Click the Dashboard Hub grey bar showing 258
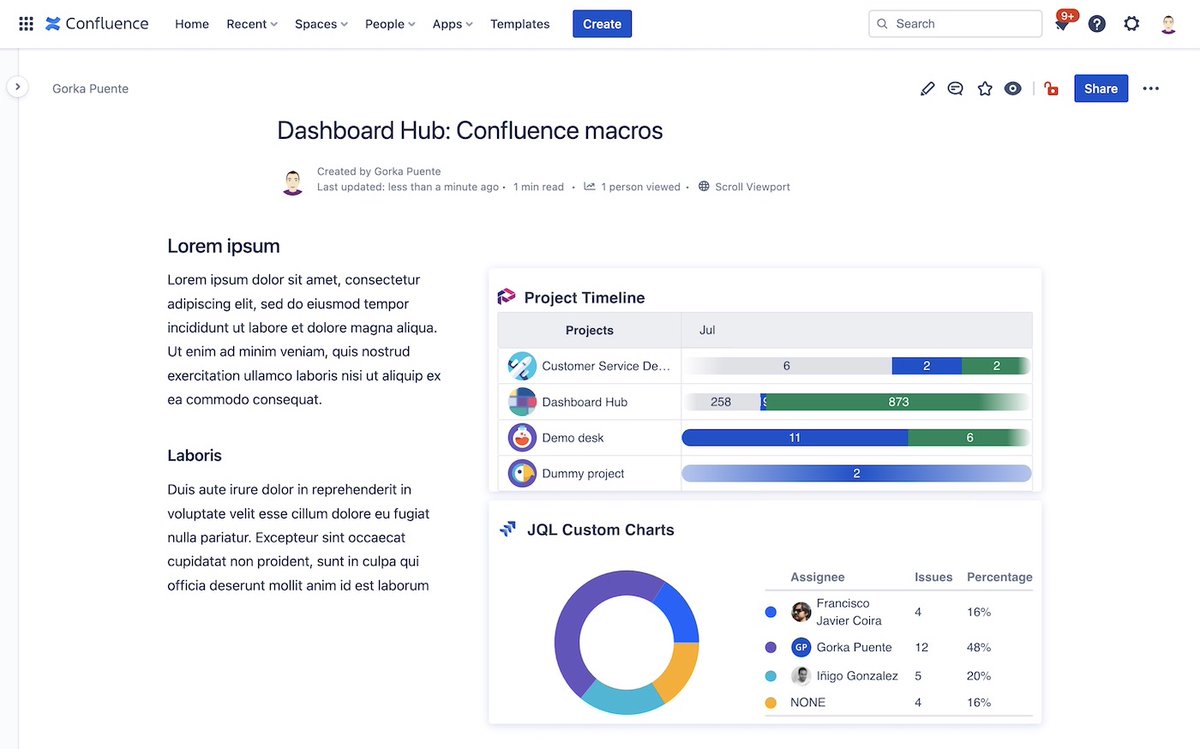 [x=721, y=402]
